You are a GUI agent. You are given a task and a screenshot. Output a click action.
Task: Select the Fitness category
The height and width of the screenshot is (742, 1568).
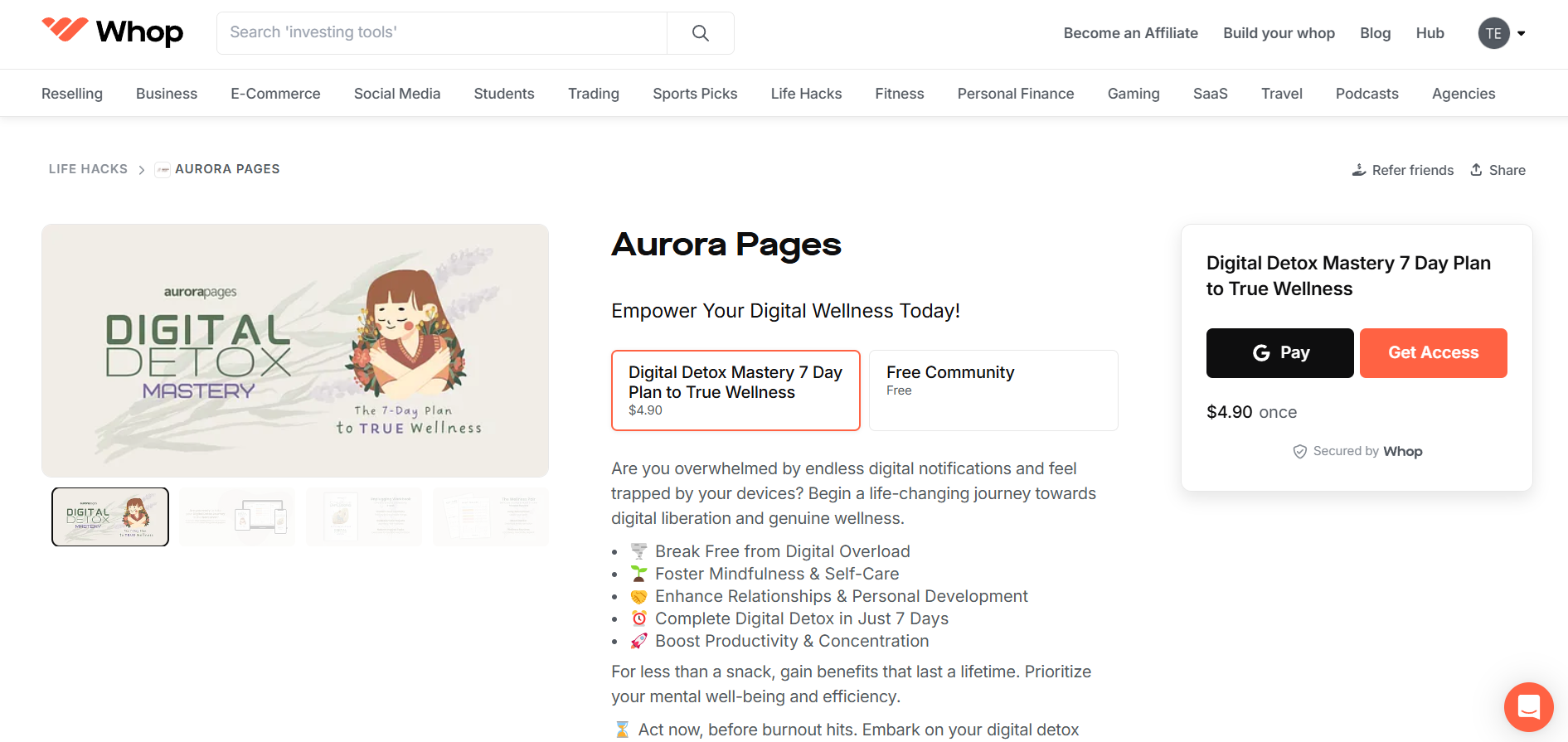900,94
